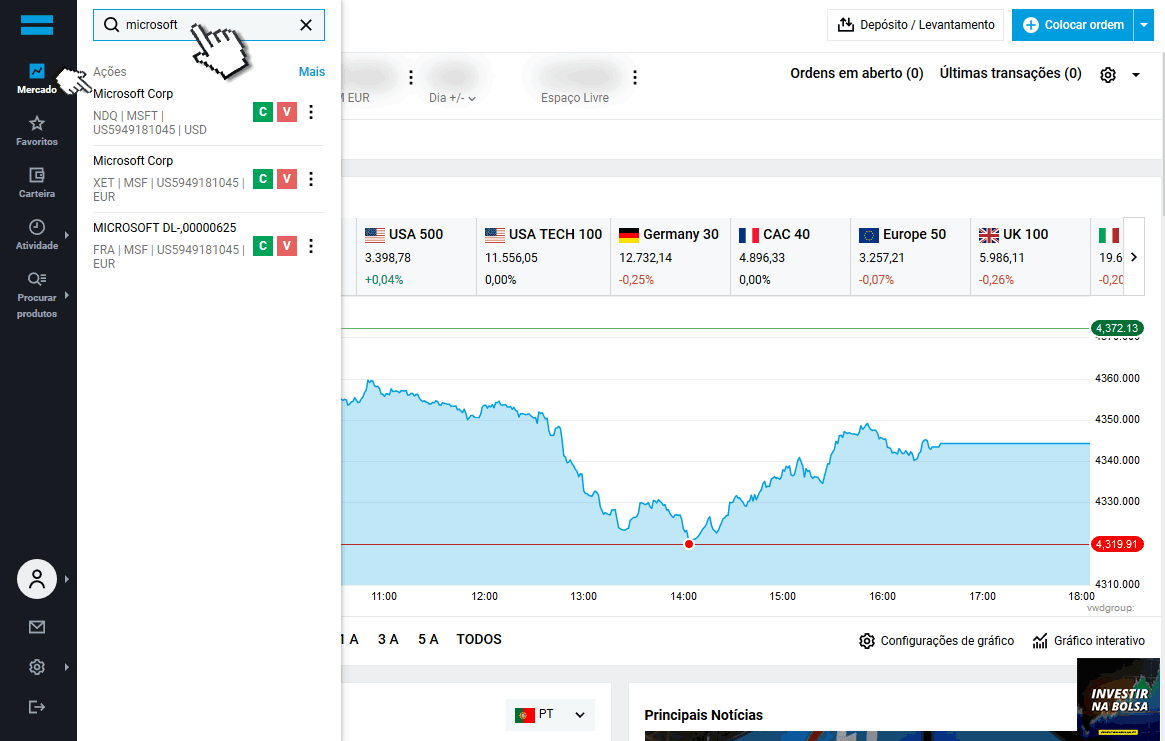The height and width of the screenshot is (741, 1165).
Task: Buy Microsoft Corp XET with C button
Action: pos(263,179)
